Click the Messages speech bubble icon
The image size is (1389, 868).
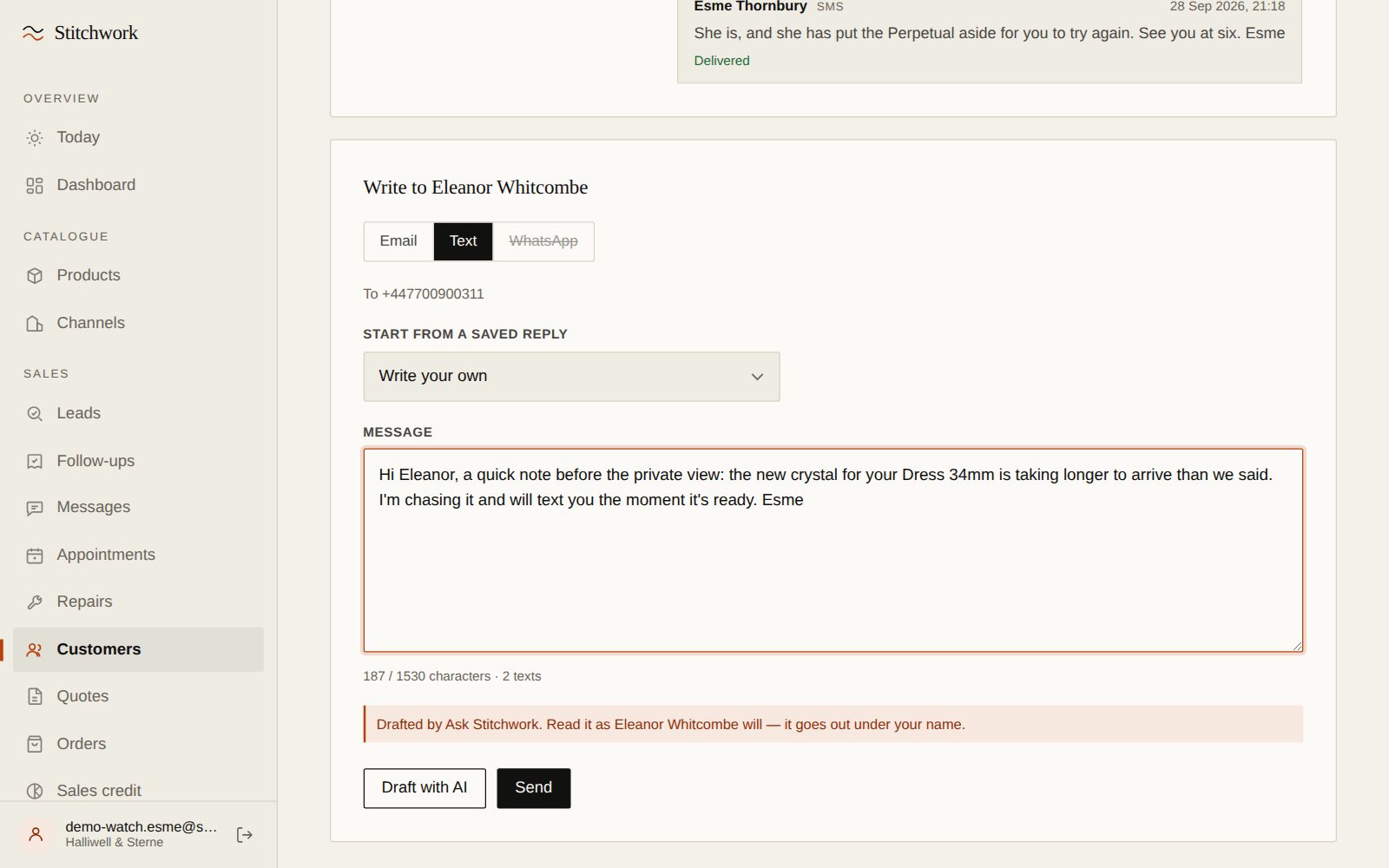click(35, 508)
